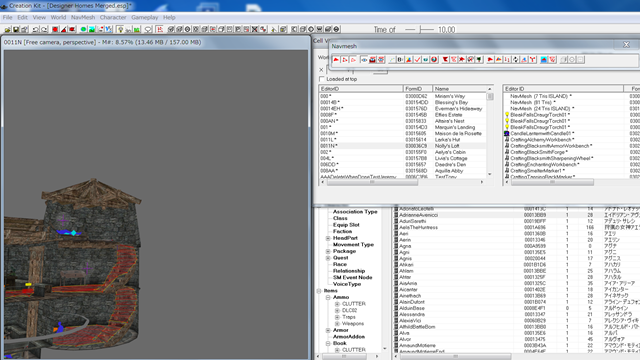Adjust the Time of day slider

[x=420, y=29]
